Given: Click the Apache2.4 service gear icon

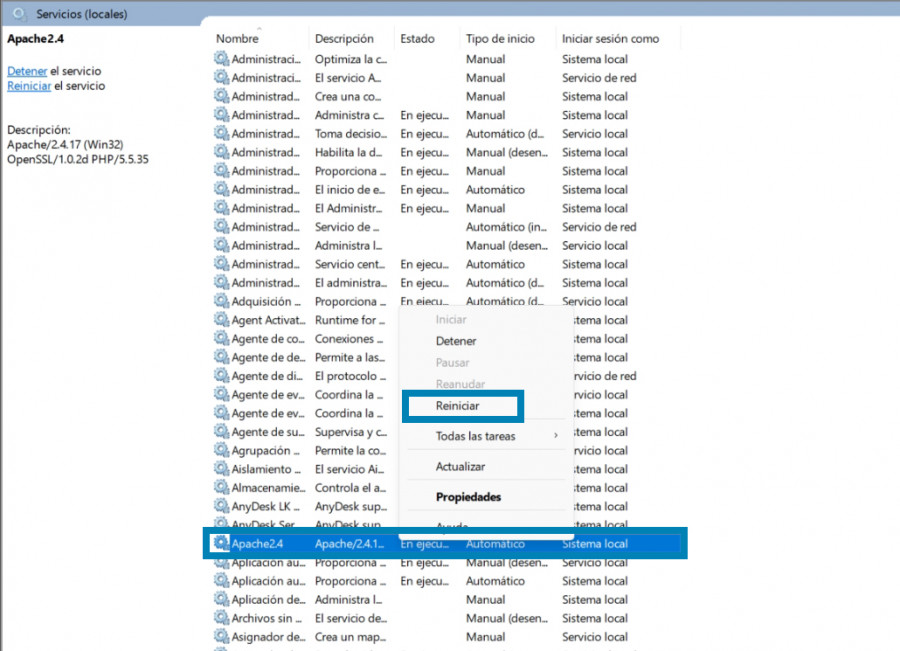Looking at the screenshot, I should 221,544.
